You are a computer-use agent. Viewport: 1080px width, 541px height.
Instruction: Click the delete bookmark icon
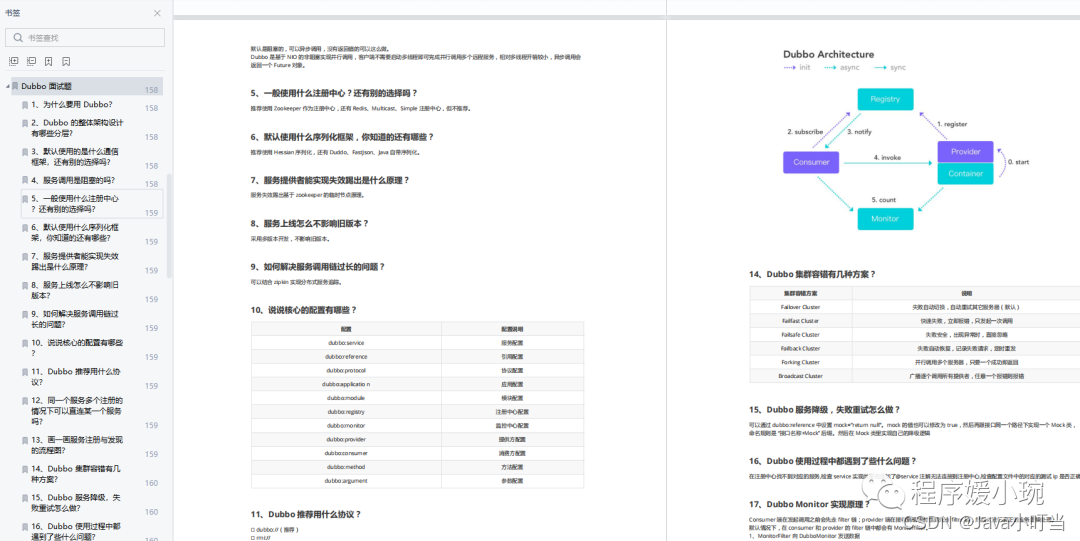tap(66, 61)
